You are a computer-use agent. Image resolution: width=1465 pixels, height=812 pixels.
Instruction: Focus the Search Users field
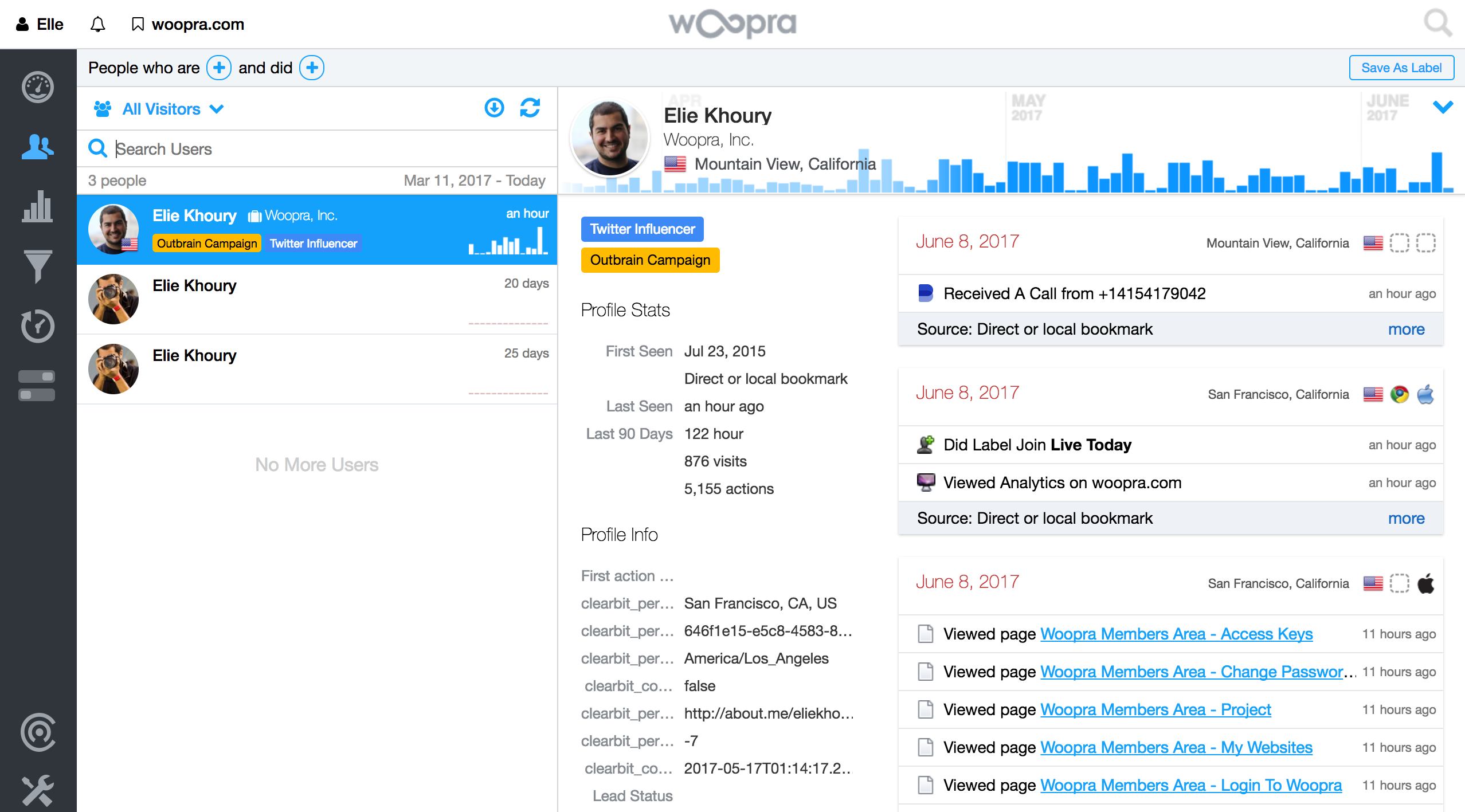click(x=317, y=149)
